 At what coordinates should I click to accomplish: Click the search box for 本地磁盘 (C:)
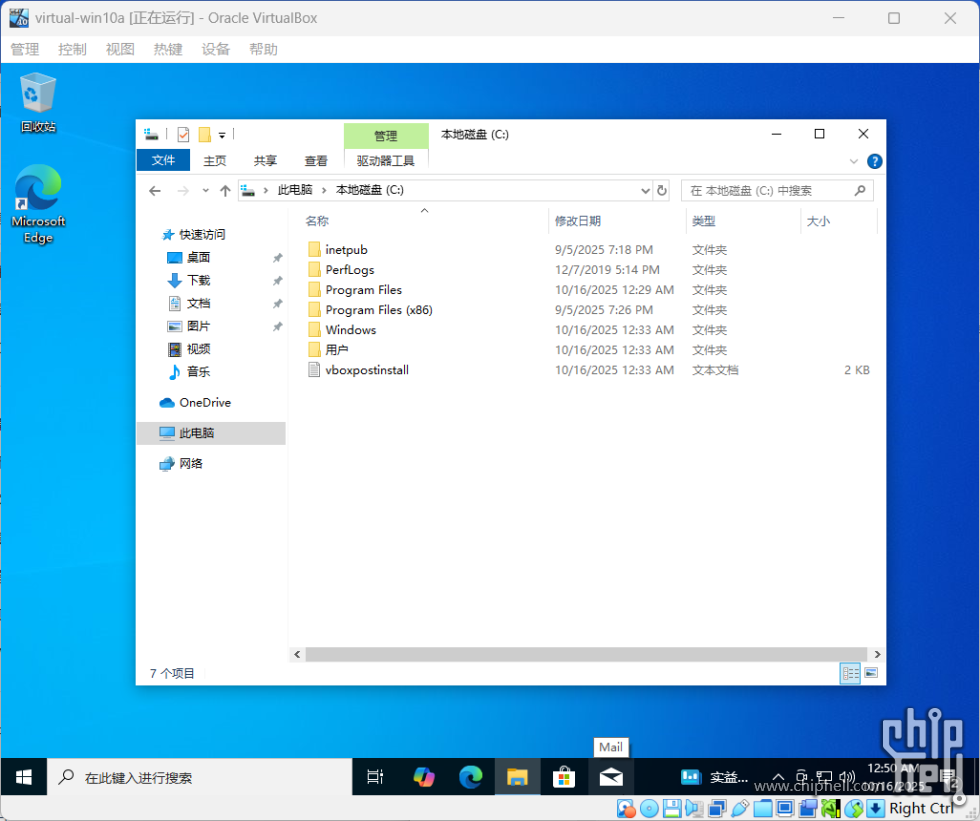(x=768, y=190)
